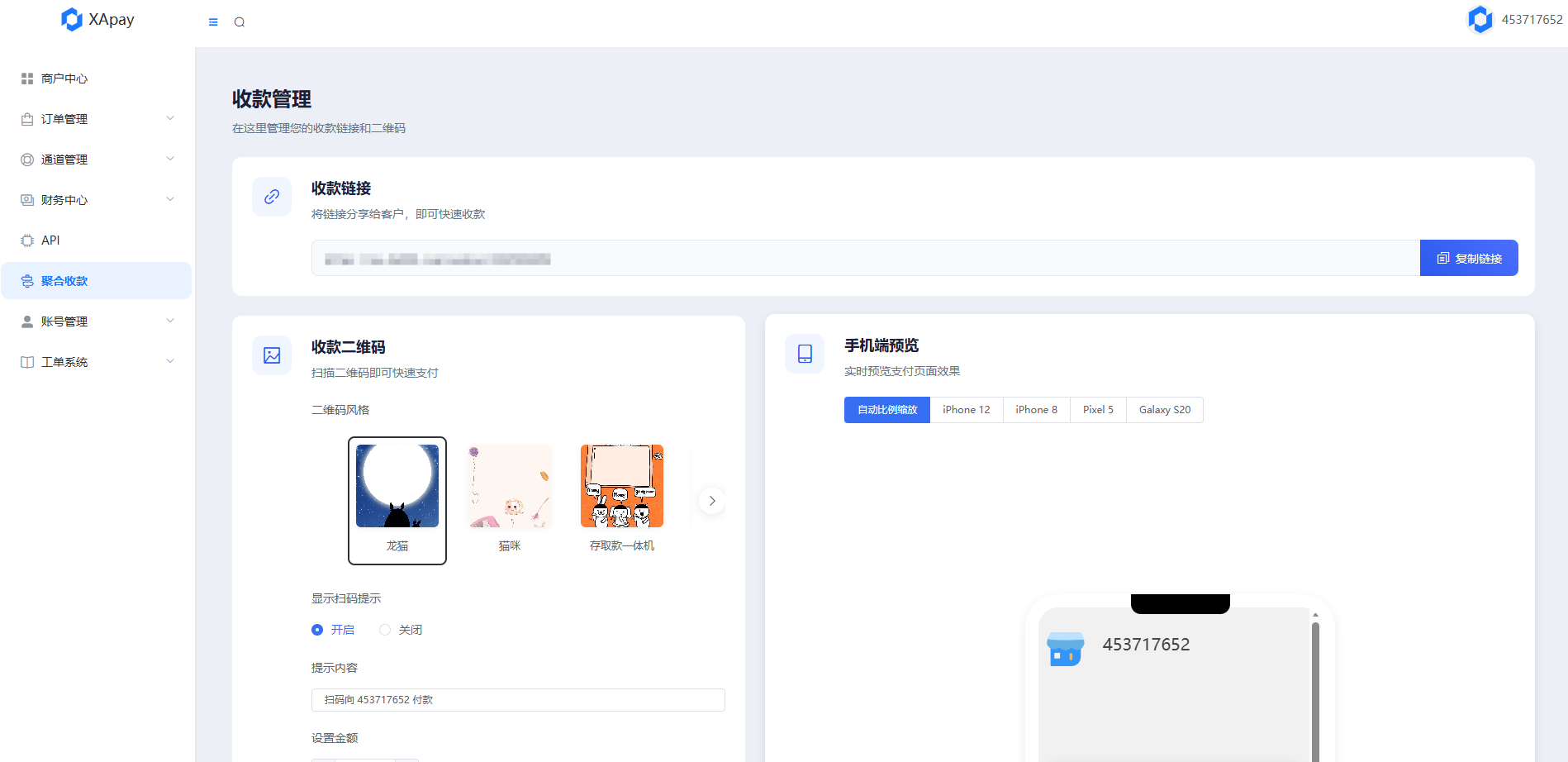The width and height of the screenshot is (1568, 762).
Task: Open the search magnifier icon
Action: click(240, 22)
